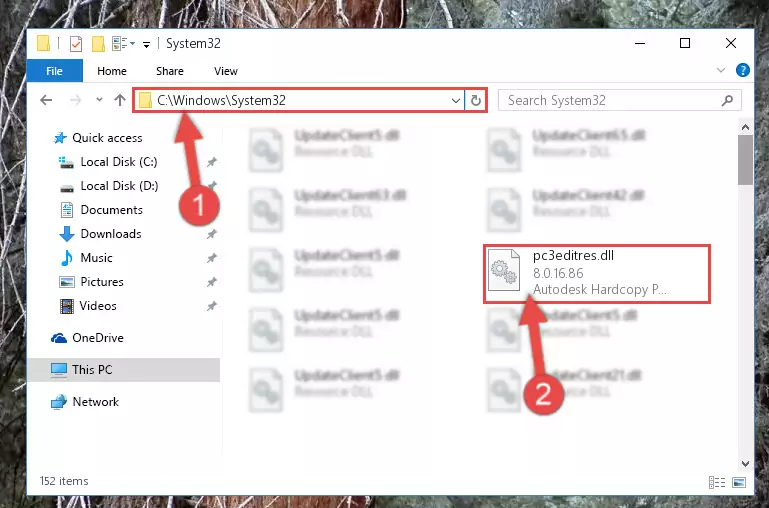This screenshot has width=769, height=508.
Task: Click the pin icon next to Downloads
Action: click(211, 234)
